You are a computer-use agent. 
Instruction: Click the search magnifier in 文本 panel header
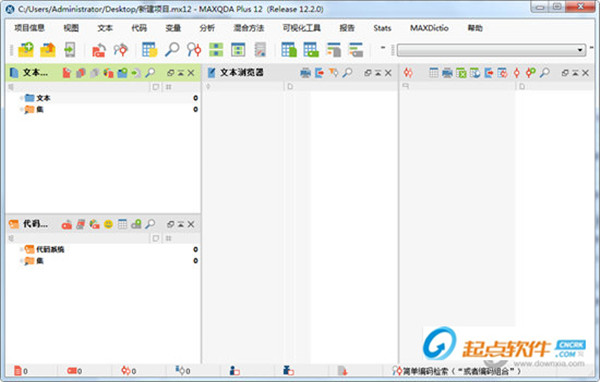point(150,72)
